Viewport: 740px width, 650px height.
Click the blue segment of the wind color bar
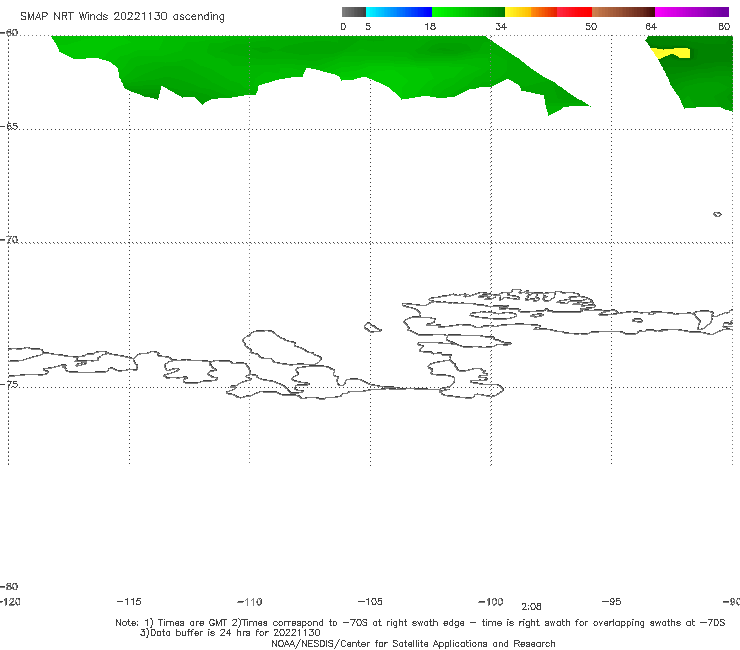399,12
